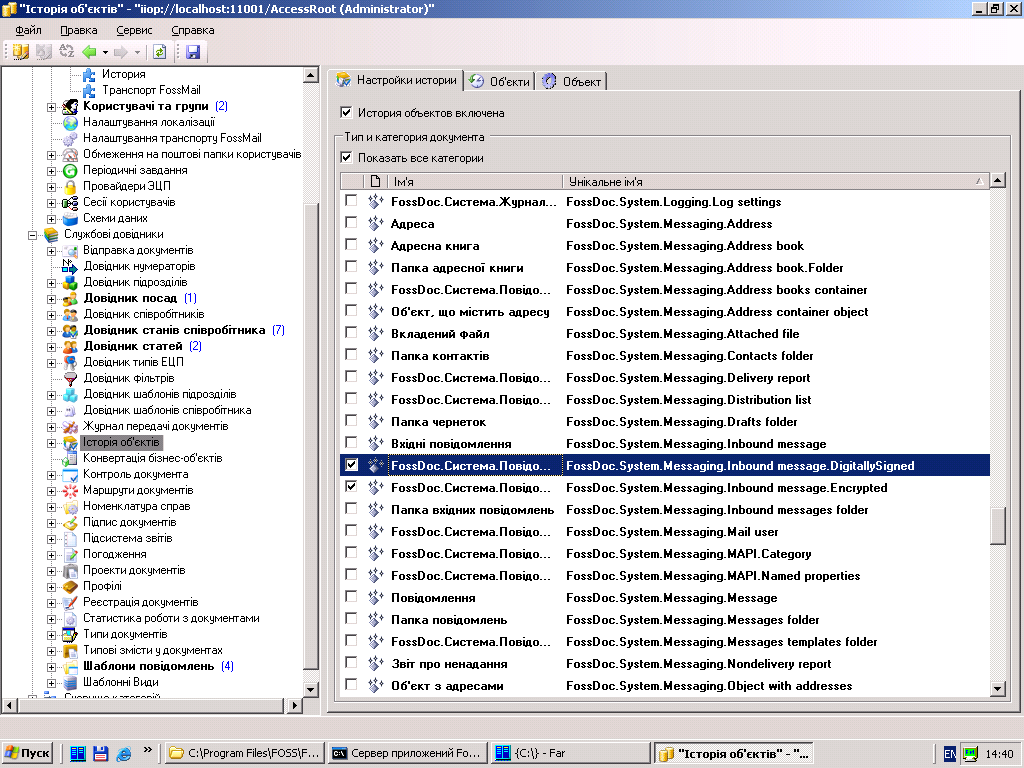Switch to the {C:\} - Far taskbar window
1024x768 pixels.
(570, 753)
